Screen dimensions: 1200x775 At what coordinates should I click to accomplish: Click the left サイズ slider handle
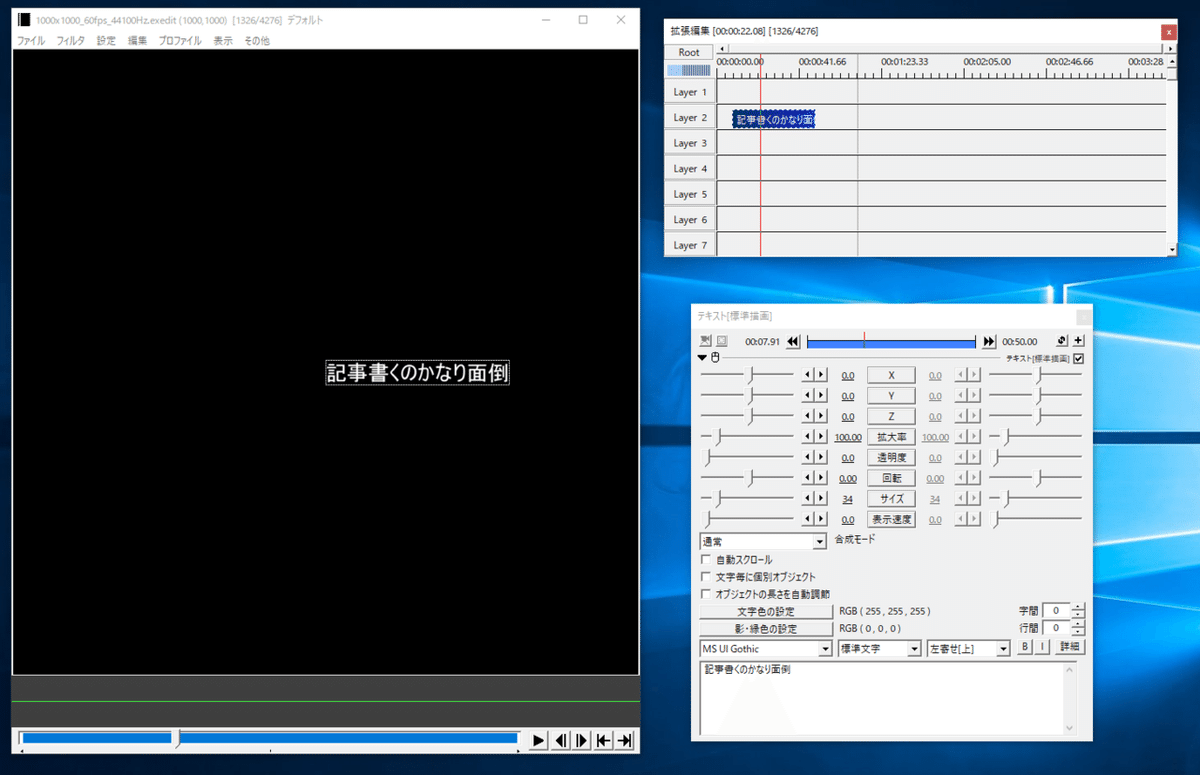716,498
